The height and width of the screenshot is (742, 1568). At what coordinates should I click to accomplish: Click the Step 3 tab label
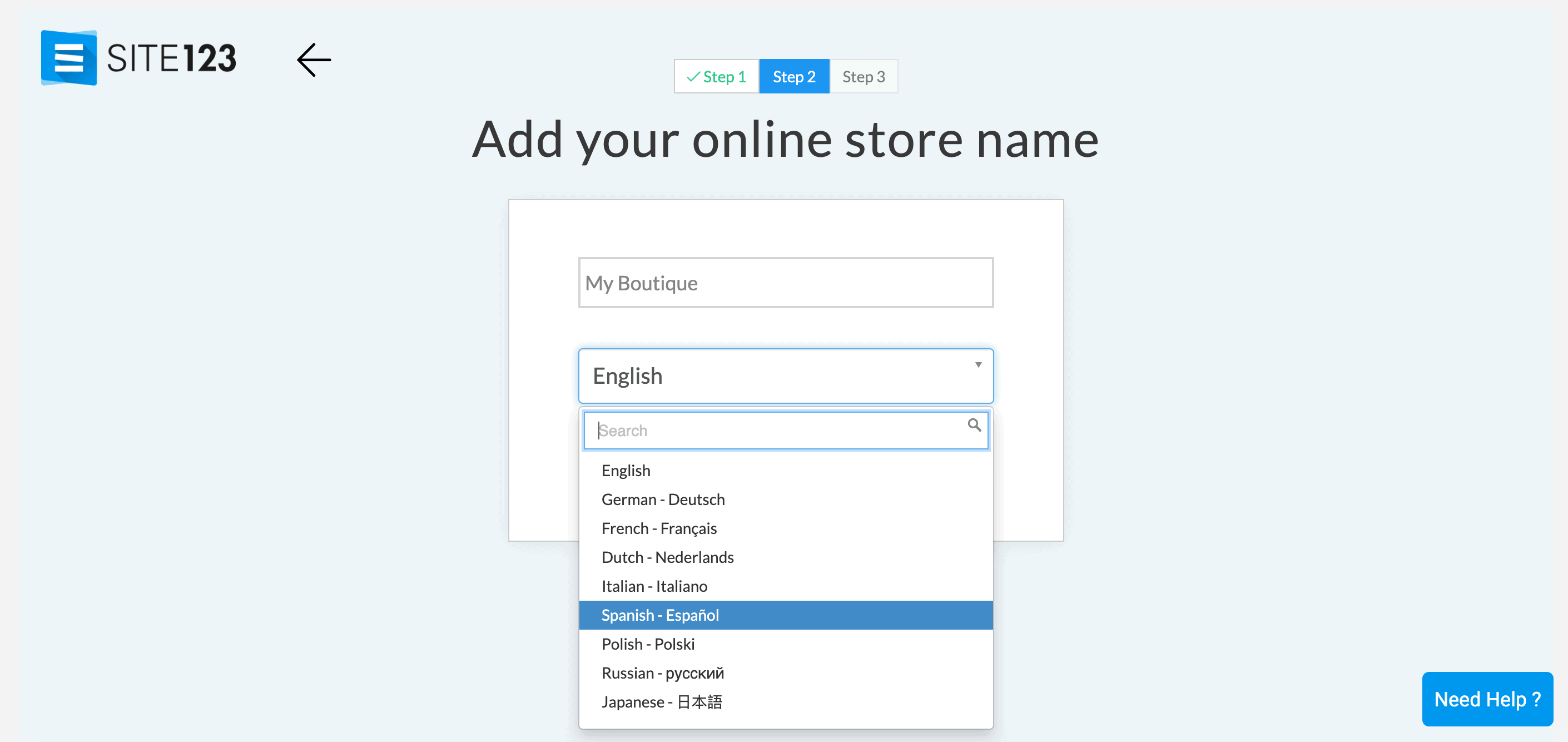(x=862, y=76)
